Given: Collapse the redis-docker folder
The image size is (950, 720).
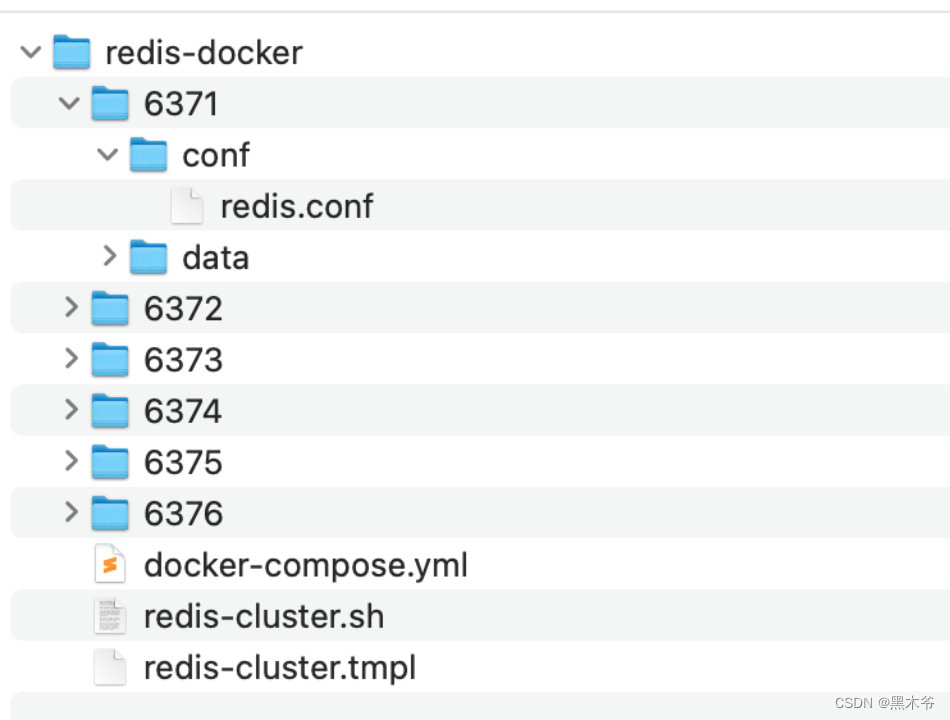Looking at the screenshot, I should coord(30,52).
